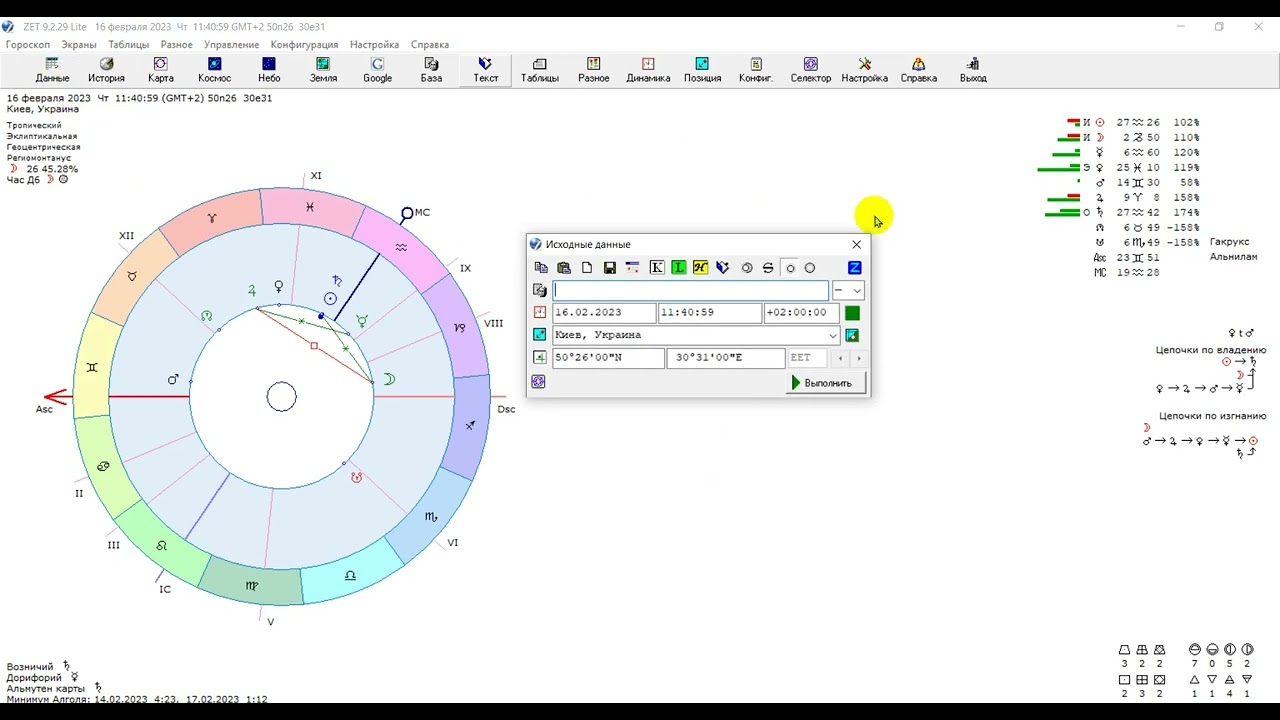
Task: Select the small circle single chart mode
Action: (790, 268)
